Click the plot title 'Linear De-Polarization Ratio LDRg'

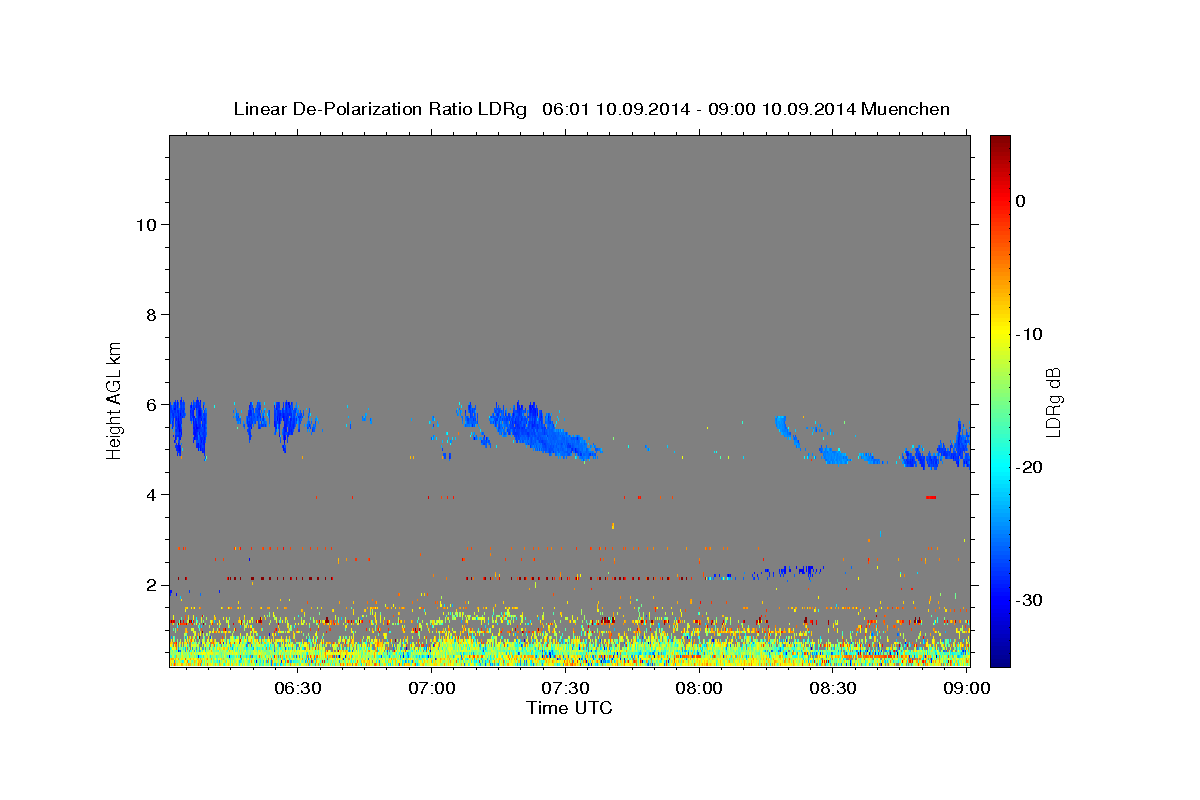point(380,109)
